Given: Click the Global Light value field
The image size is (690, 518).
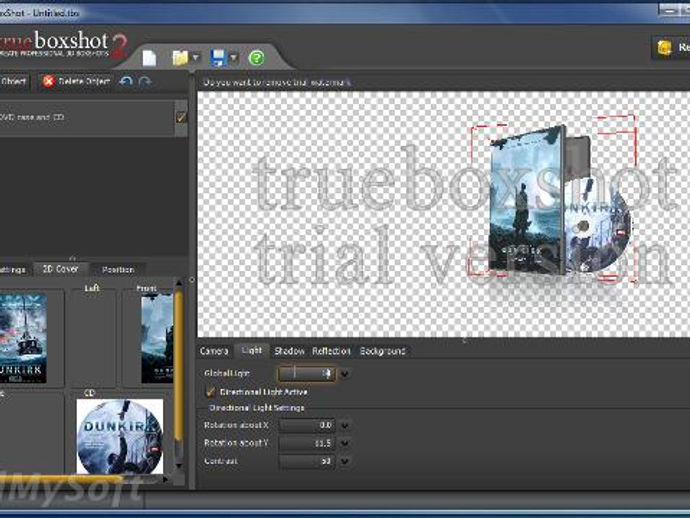Looking at the screenshot, I should click(x=306, y=374).
